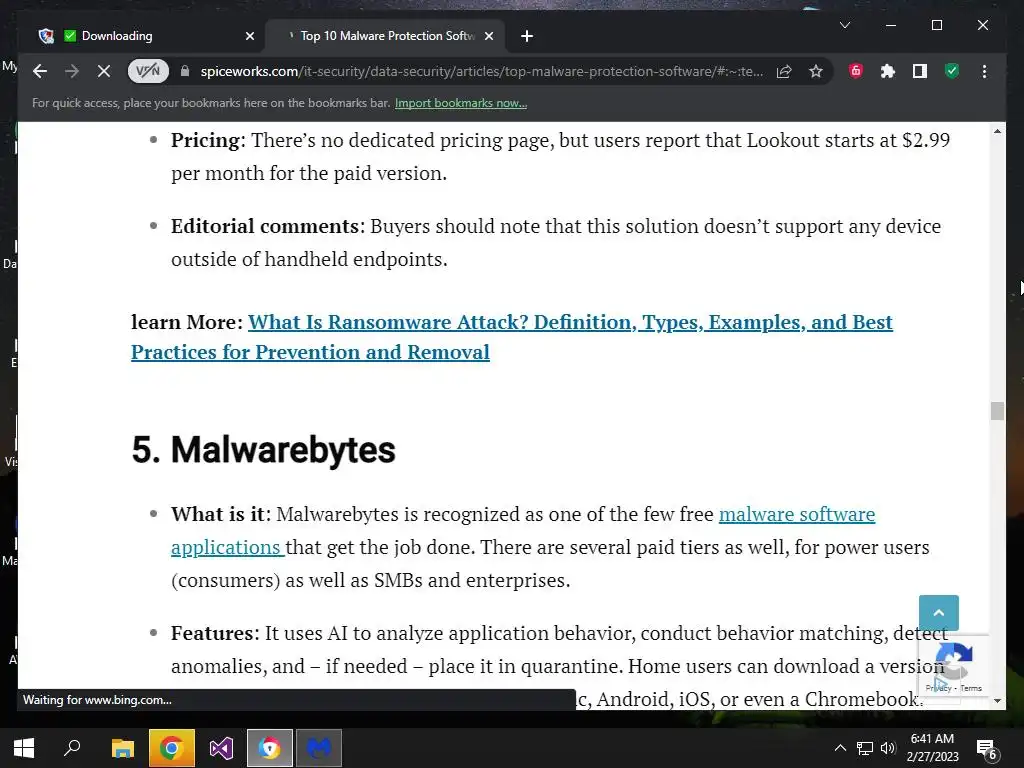
Task: Close the Top 10 Malware Protection tab
Action: pos(488,36)
